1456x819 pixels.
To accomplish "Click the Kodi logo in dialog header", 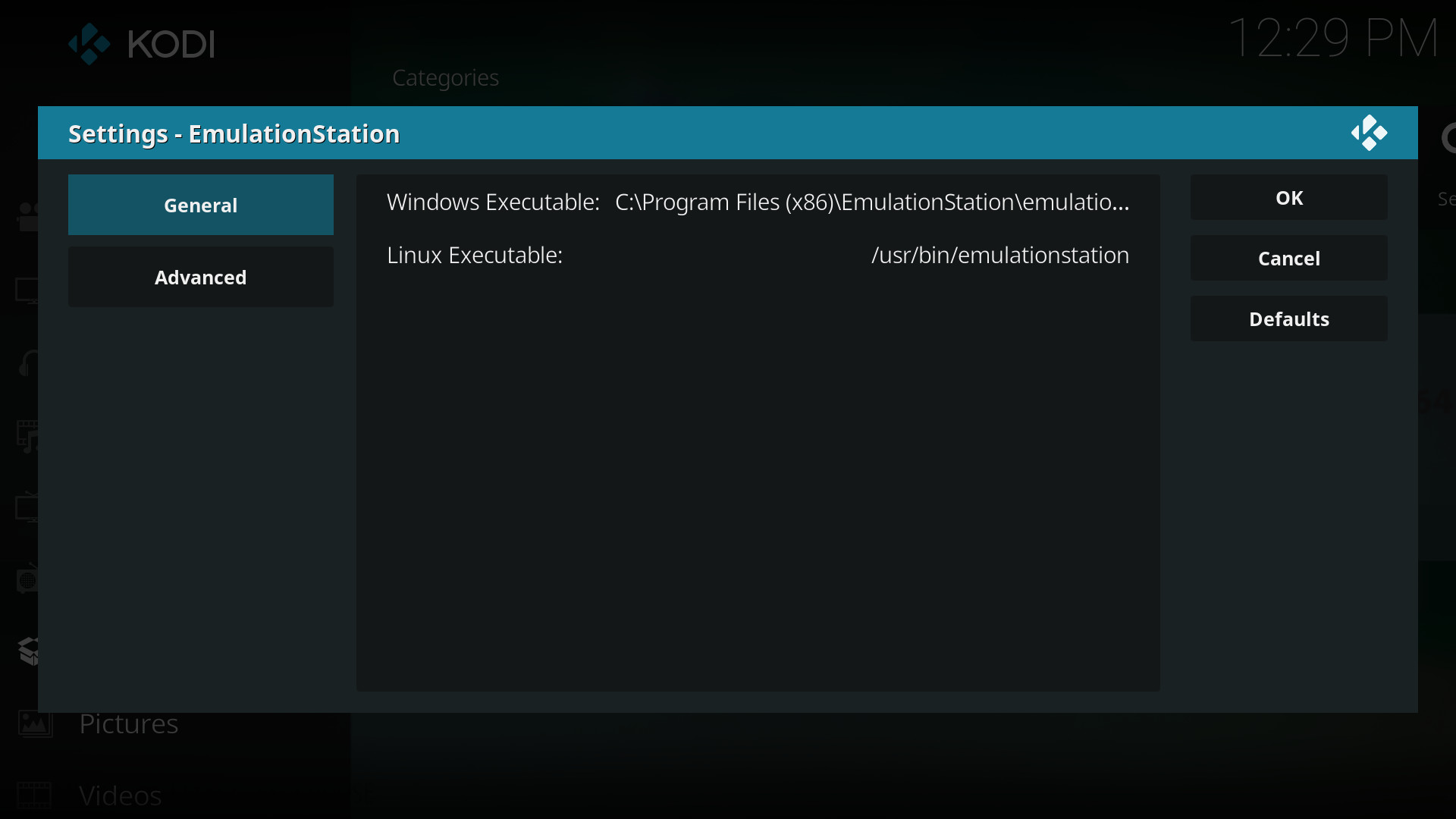I will 1369,133.
